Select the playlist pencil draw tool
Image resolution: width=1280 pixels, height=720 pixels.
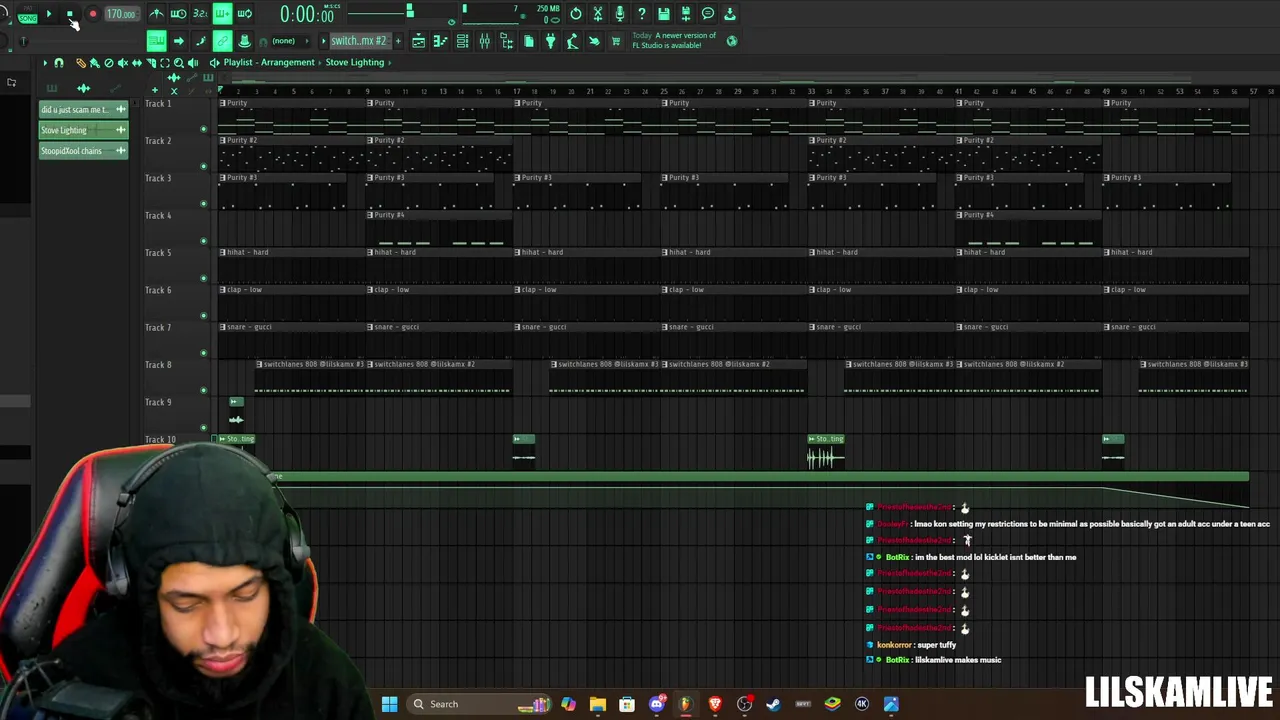point(81,63)
